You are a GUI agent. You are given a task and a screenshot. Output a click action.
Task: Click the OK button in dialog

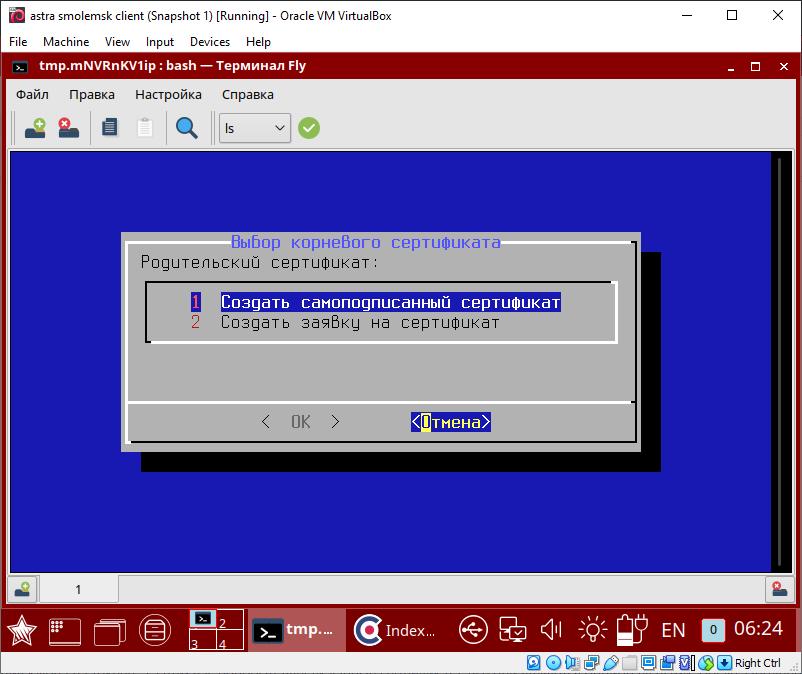pos(300,422)
